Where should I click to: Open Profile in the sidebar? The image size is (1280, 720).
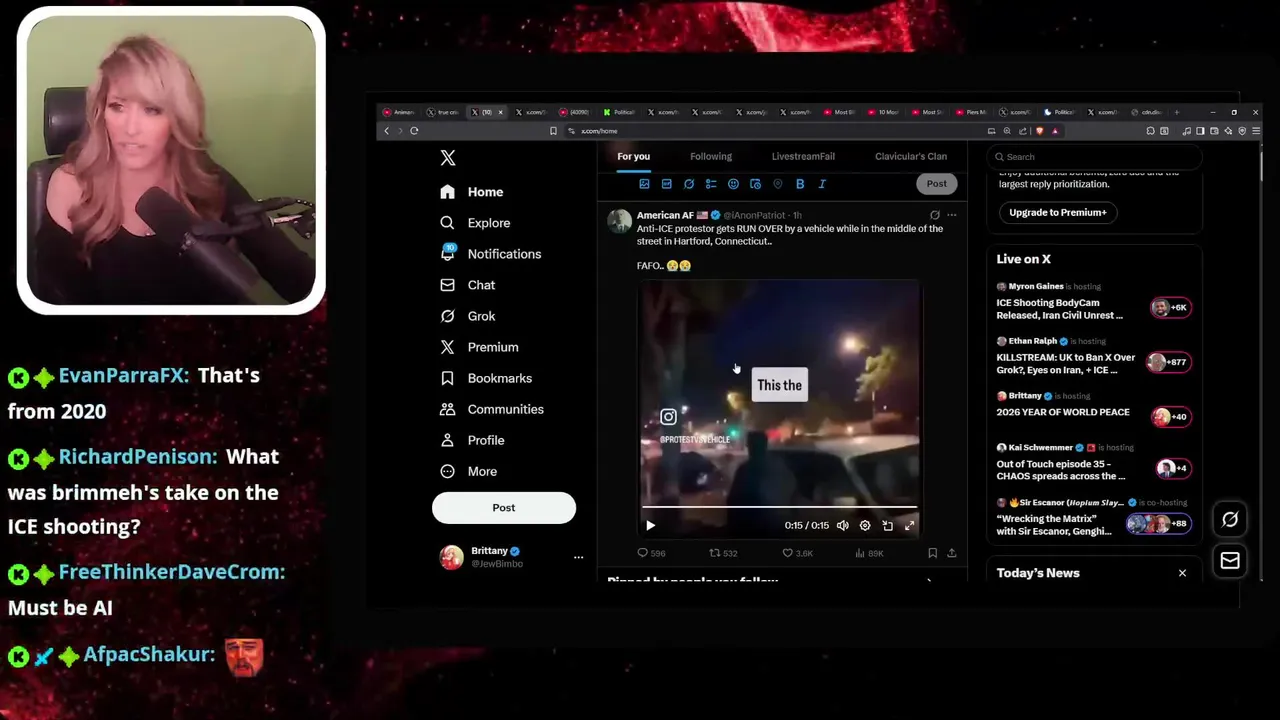pos(472,440)
